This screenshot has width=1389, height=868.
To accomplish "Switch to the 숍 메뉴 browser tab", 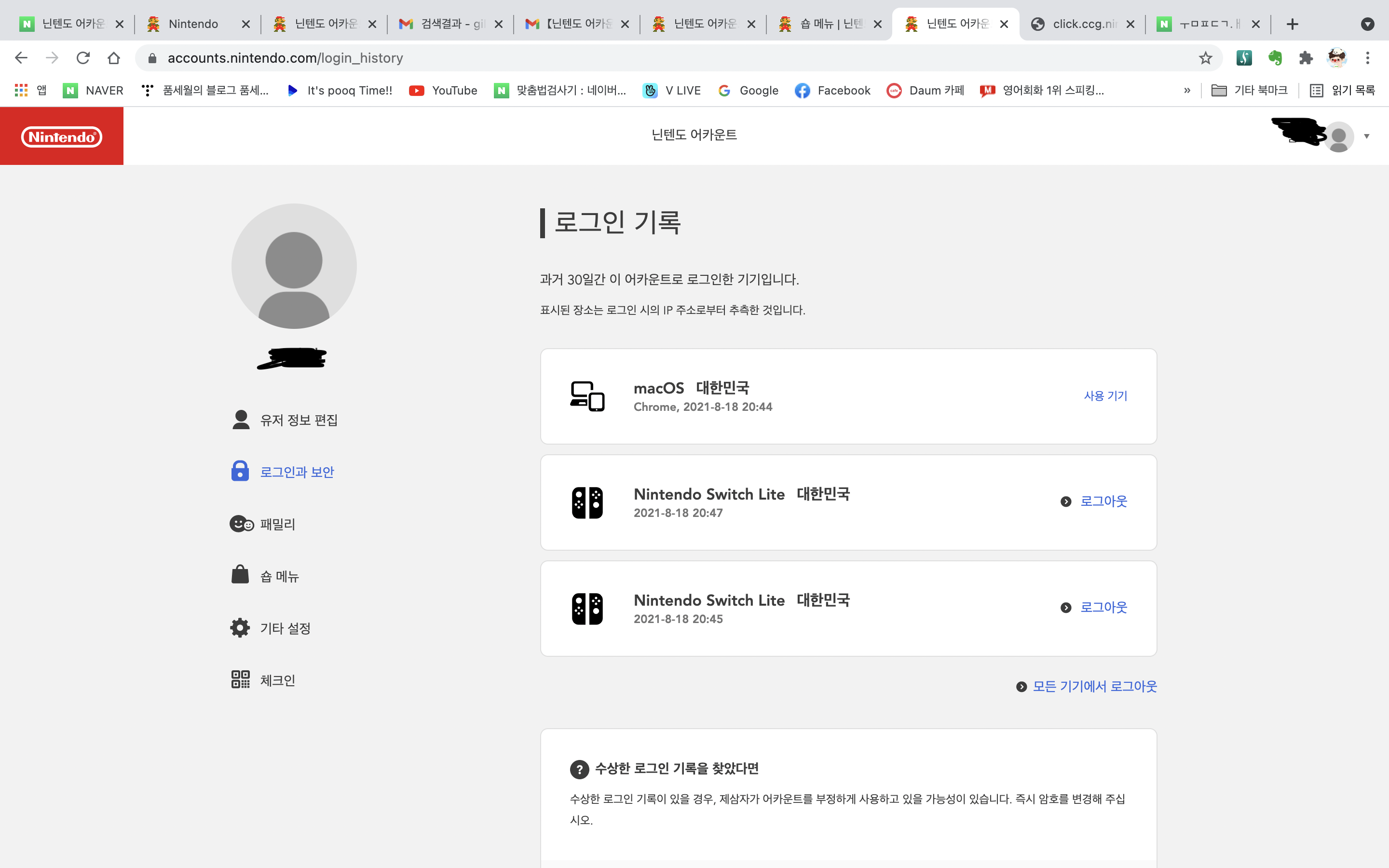I will click(830, 24).
